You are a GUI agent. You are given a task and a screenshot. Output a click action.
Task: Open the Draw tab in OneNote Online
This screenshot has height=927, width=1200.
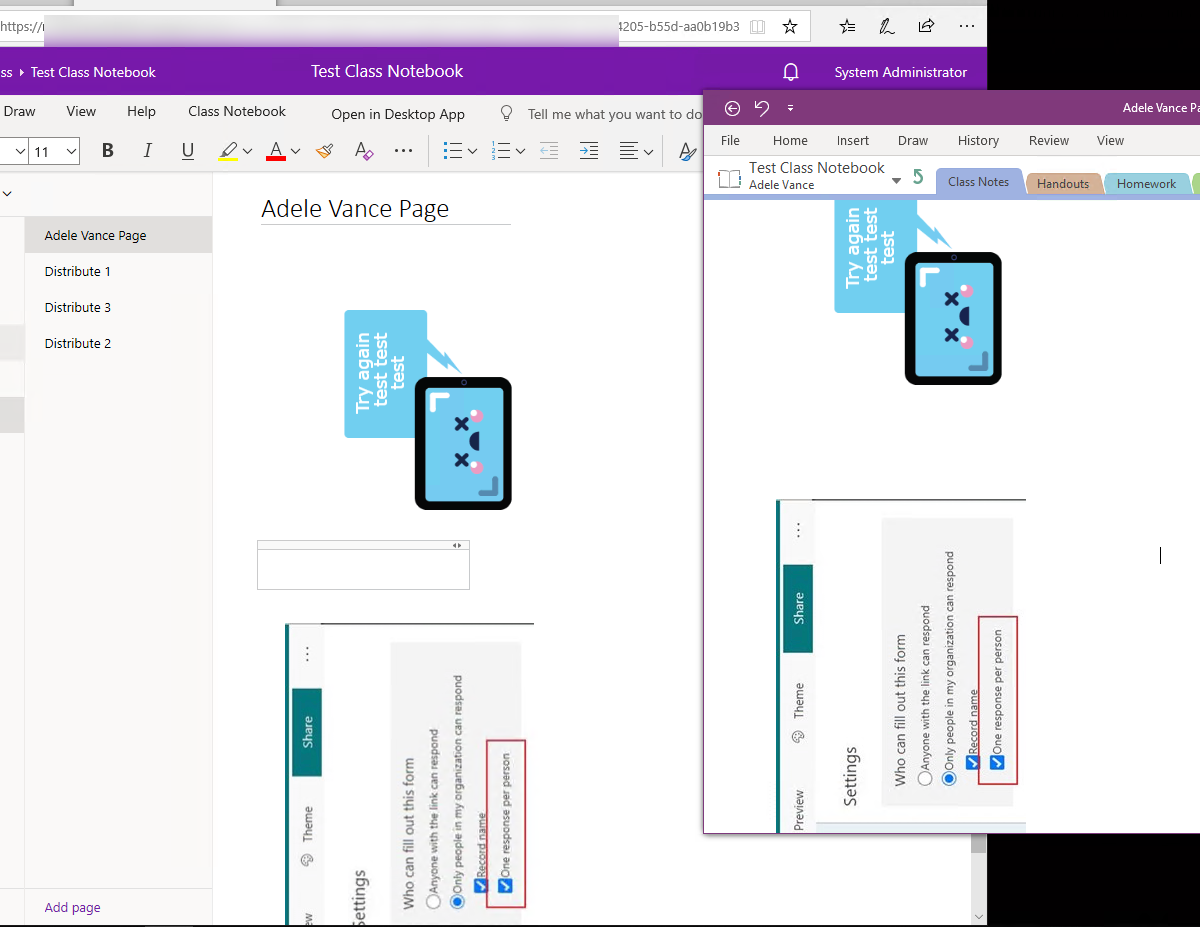pyautogui.click(x=19, y=111)
